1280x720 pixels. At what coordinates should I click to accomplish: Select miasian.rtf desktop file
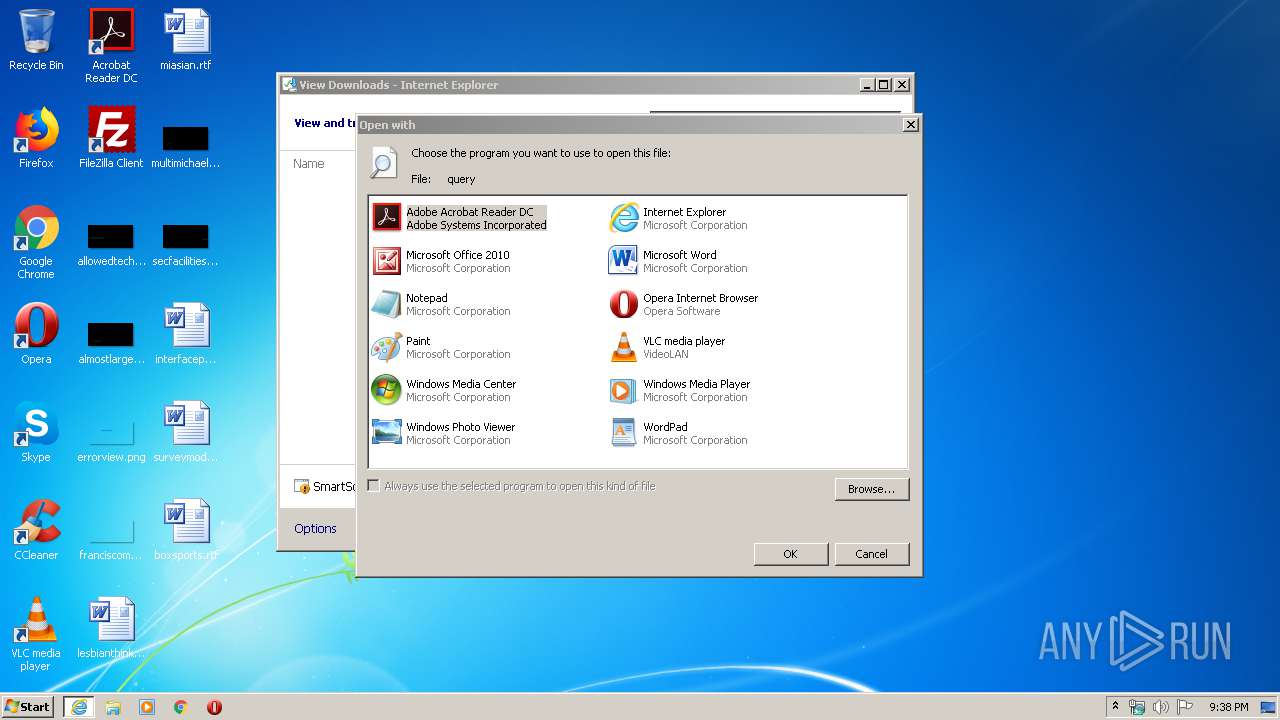[186, 40]
